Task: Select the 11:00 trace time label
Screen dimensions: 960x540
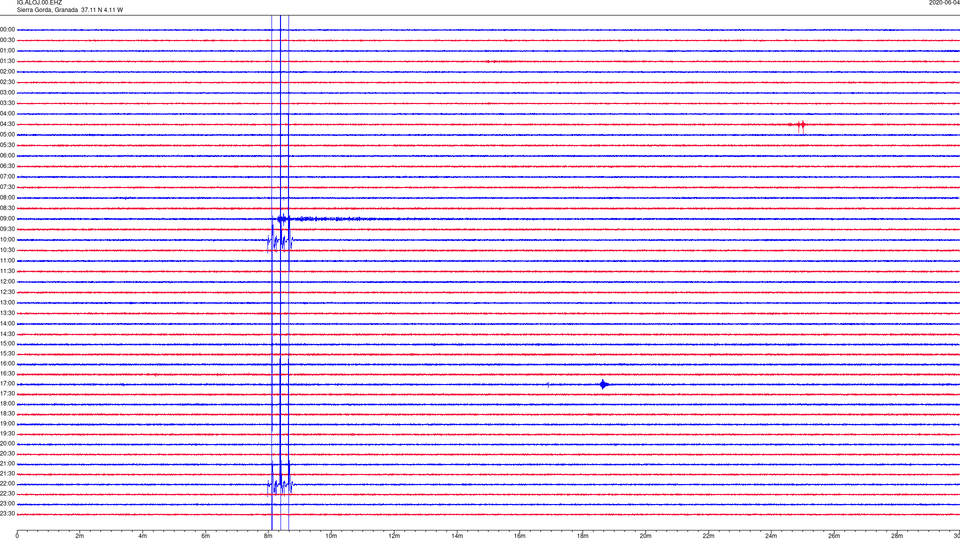Action: tap(8, 261)
